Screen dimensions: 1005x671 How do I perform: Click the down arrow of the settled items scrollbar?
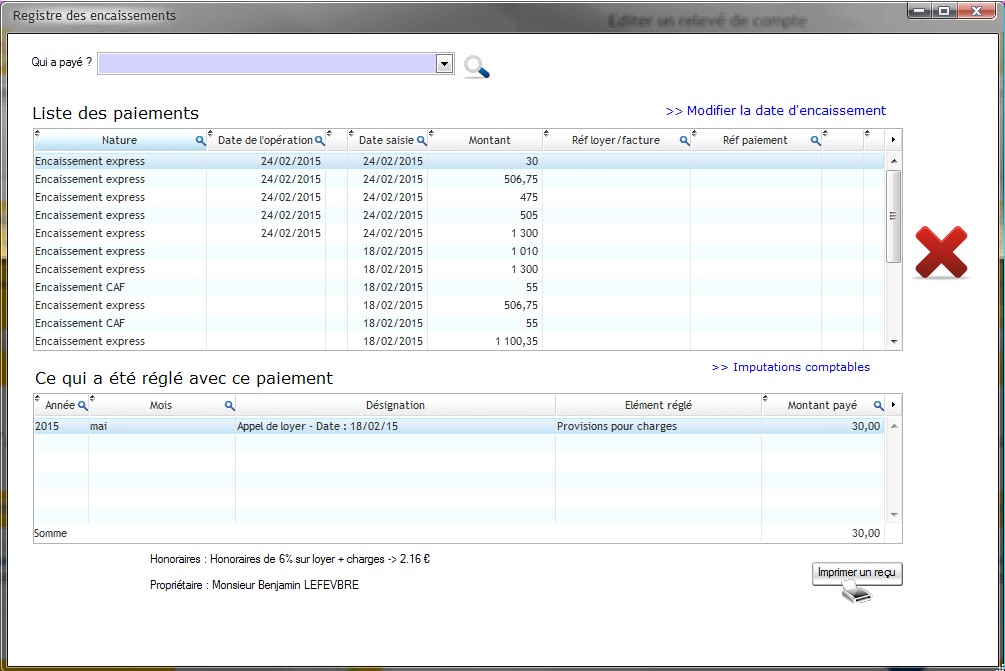pyautogui.click(x=894, y=515)
